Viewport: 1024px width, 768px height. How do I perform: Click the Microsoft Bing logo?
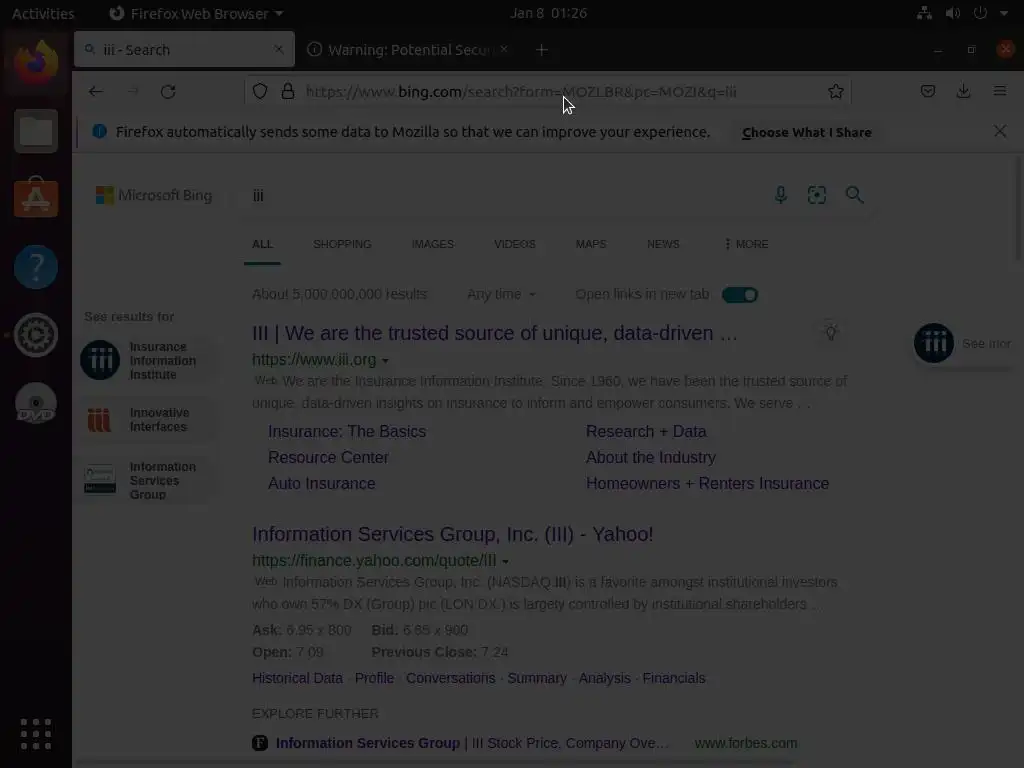tap(154, 195)
